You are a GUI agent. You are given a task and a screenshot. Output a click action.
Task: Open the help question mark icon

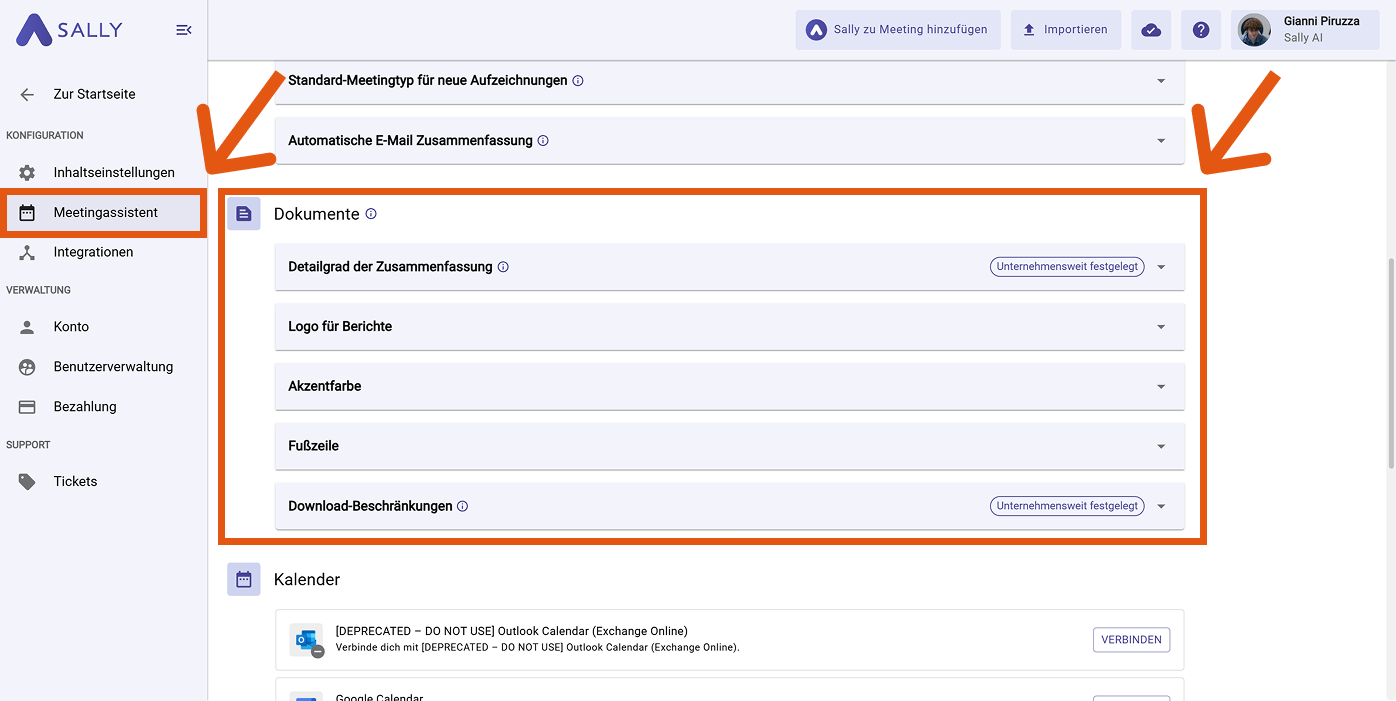click(x=1201, y=30)
